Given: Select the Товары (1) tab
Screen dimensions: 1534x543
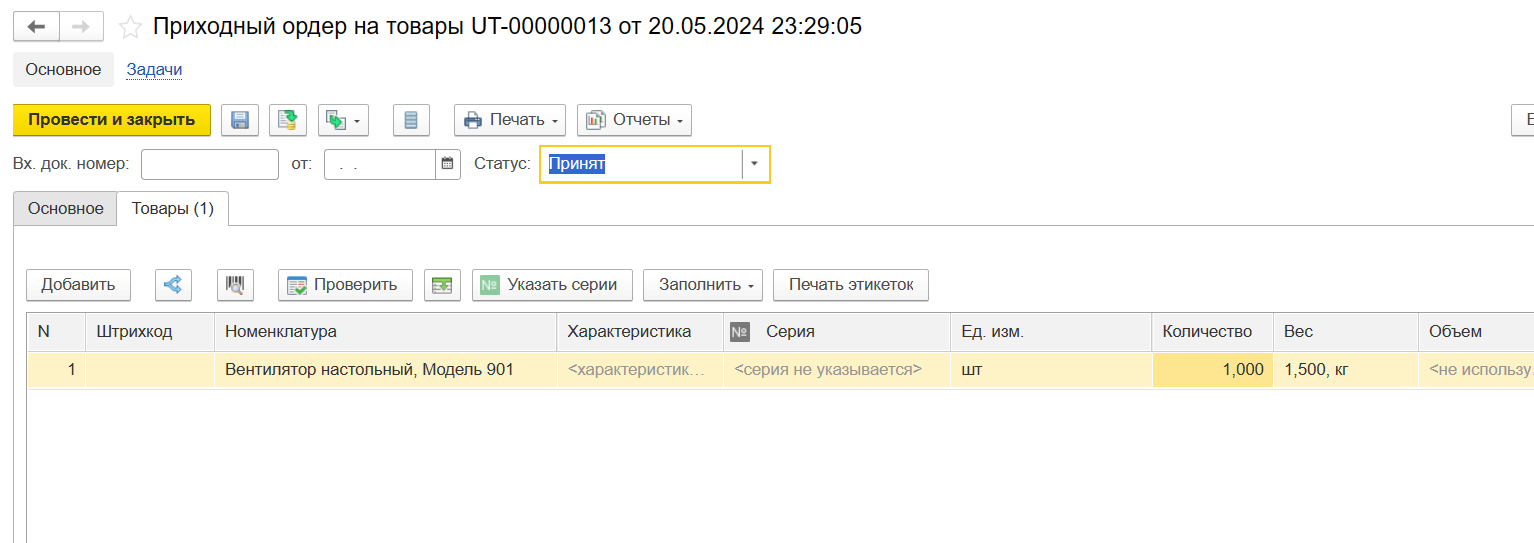Looking at the screenshot, I should (173, 209).
